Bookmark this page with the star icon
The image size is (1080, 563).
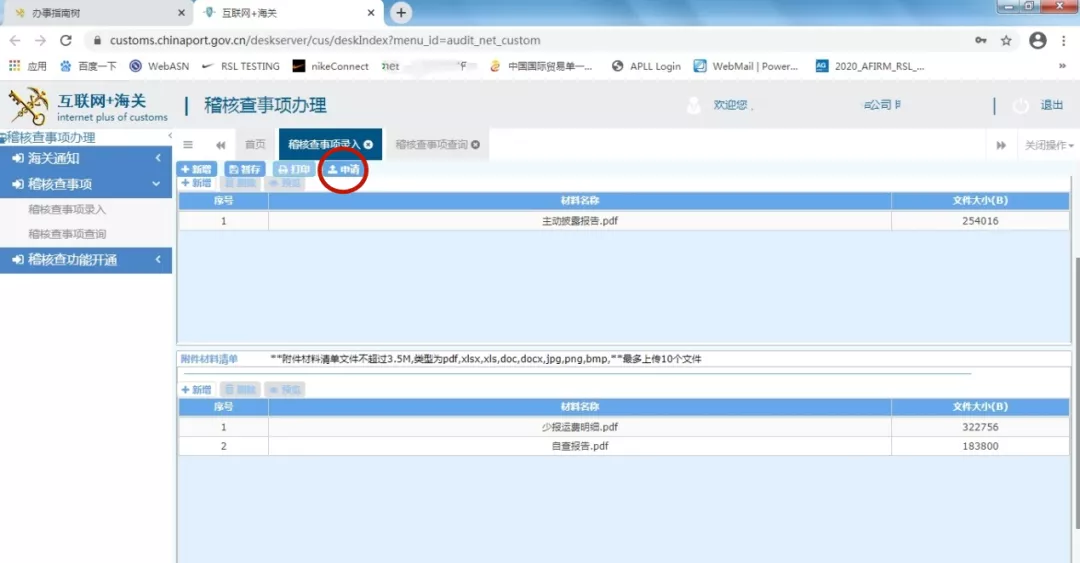point(1006,41)
